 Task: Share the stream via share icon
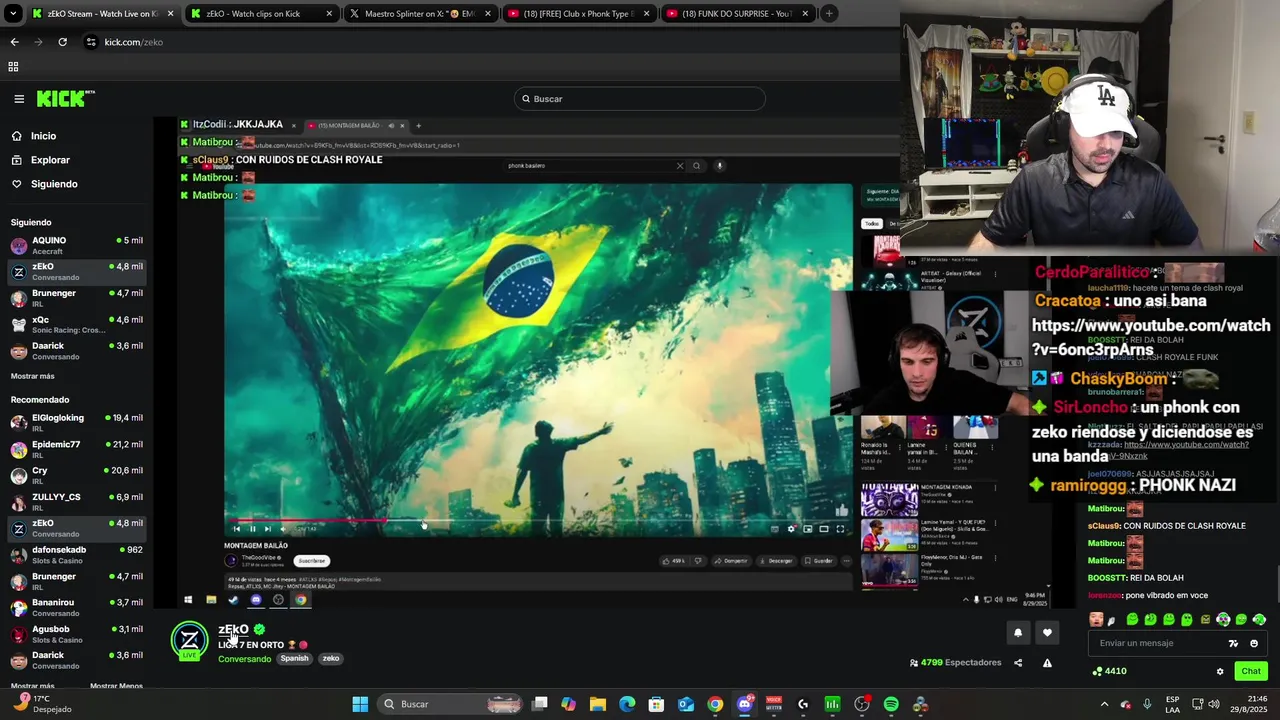tap(1018, 662)
